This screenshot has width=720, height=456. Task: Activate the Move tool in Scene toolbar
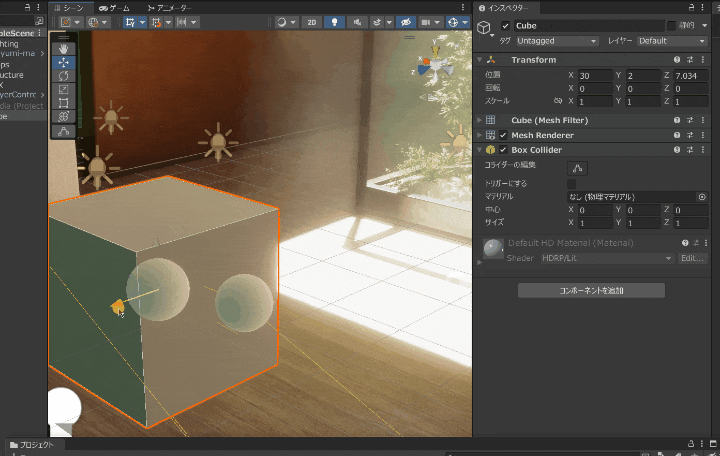(x=63, y=62)
